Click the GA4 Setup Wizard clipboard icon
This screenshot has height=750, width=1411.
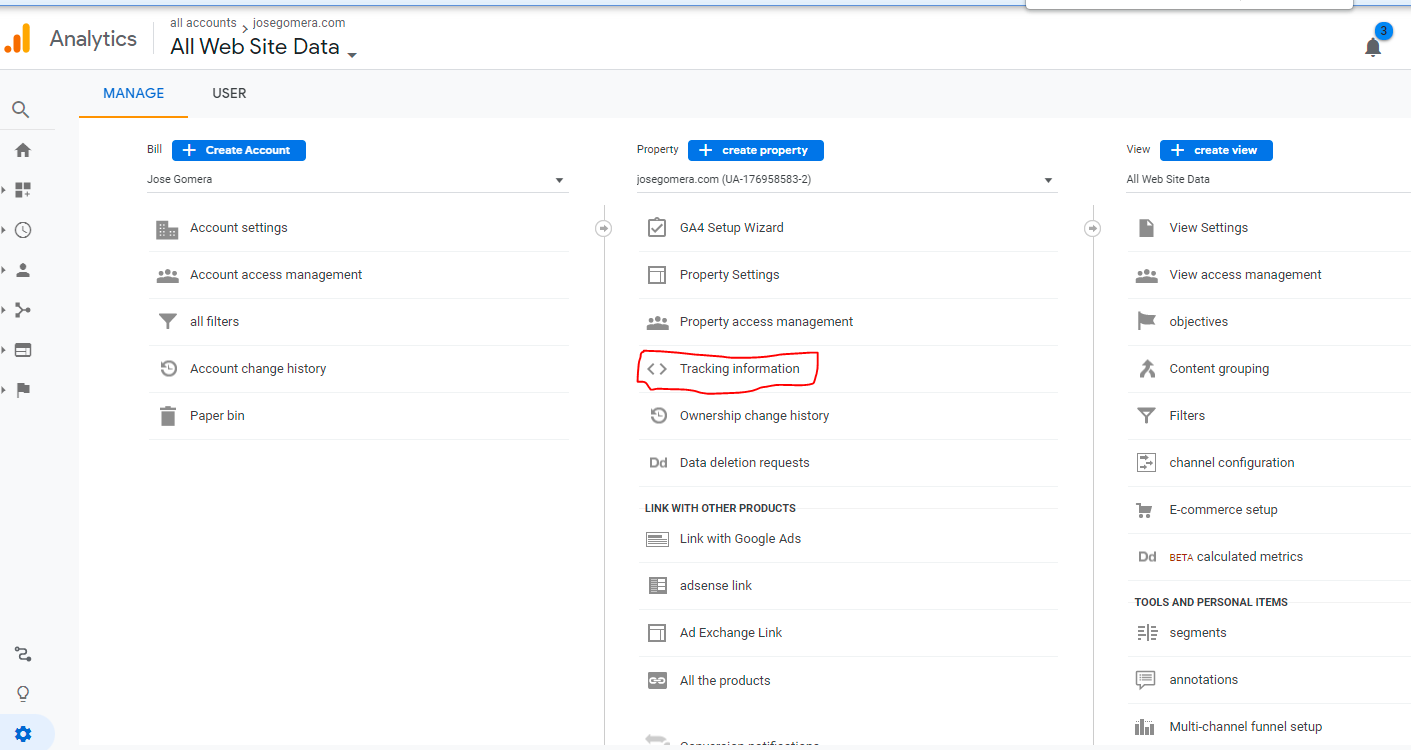point(657,228)
